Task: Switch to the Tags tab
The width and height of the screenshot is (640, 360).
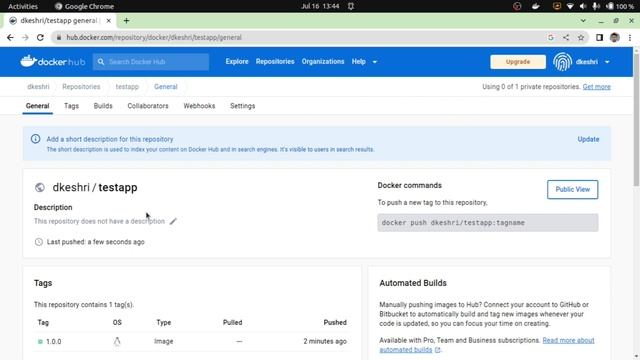Action: [71, 106]
